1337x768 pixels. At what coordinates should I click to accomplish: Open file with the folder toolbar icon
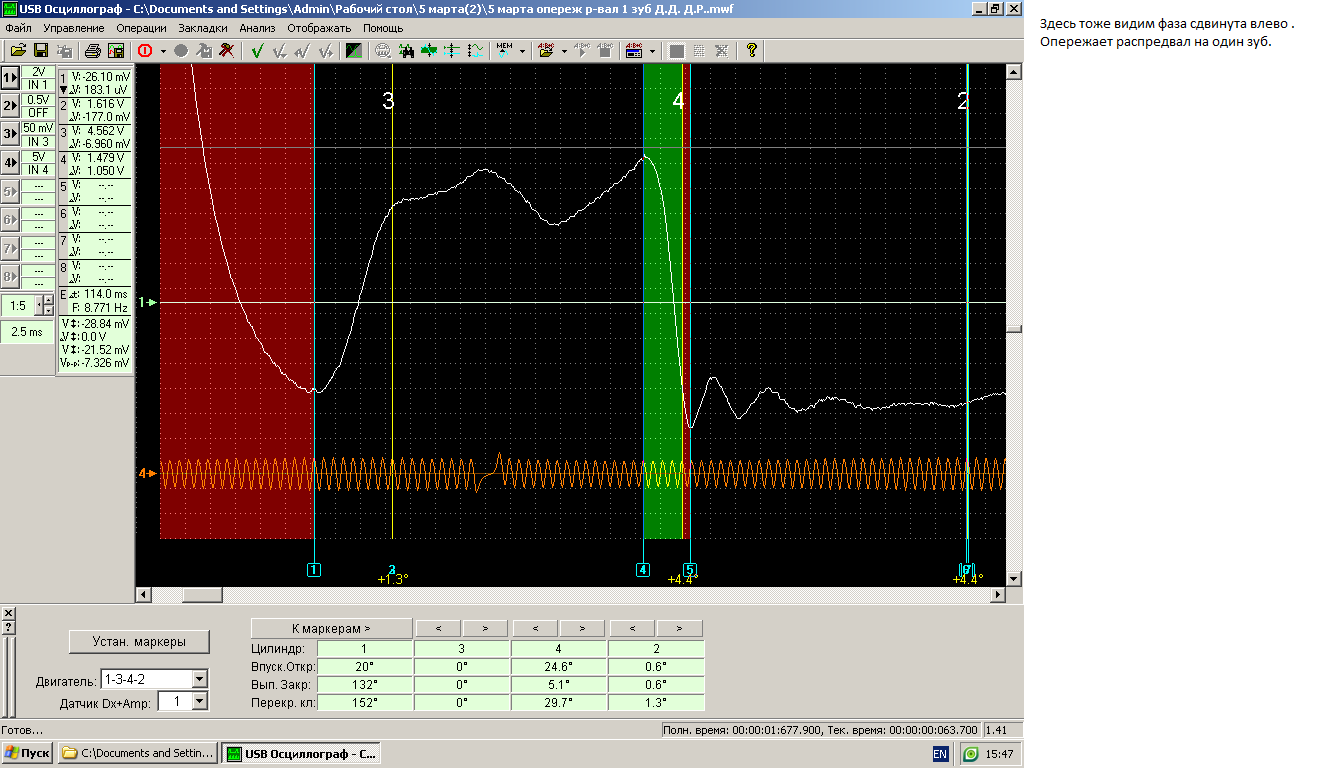click(x=19, y=50)
